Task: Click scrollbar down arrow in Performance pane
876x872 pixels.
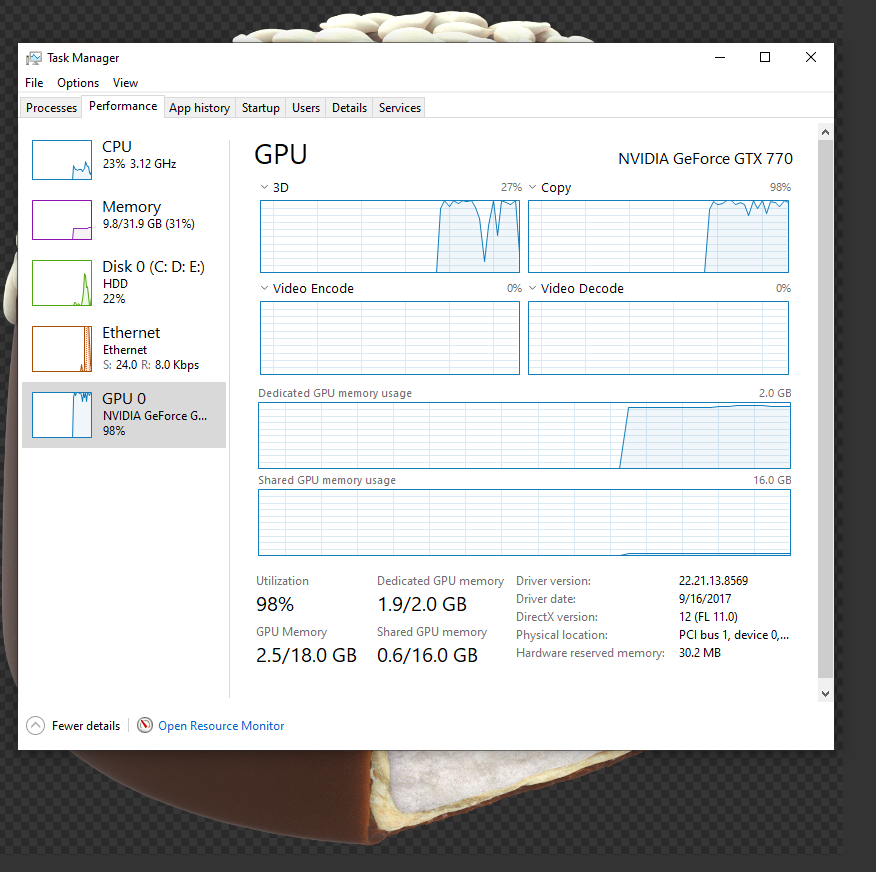Action: tap(825, 693)
